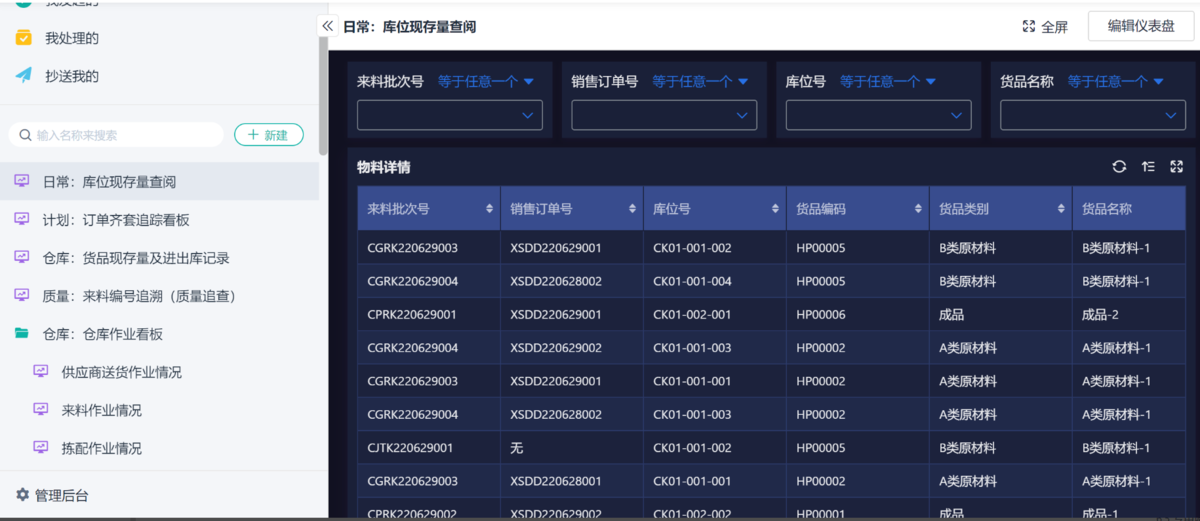Click the fullscreen icon next to 全屏
This screenshot has width=1200, height=521.
pos(1028,27)
